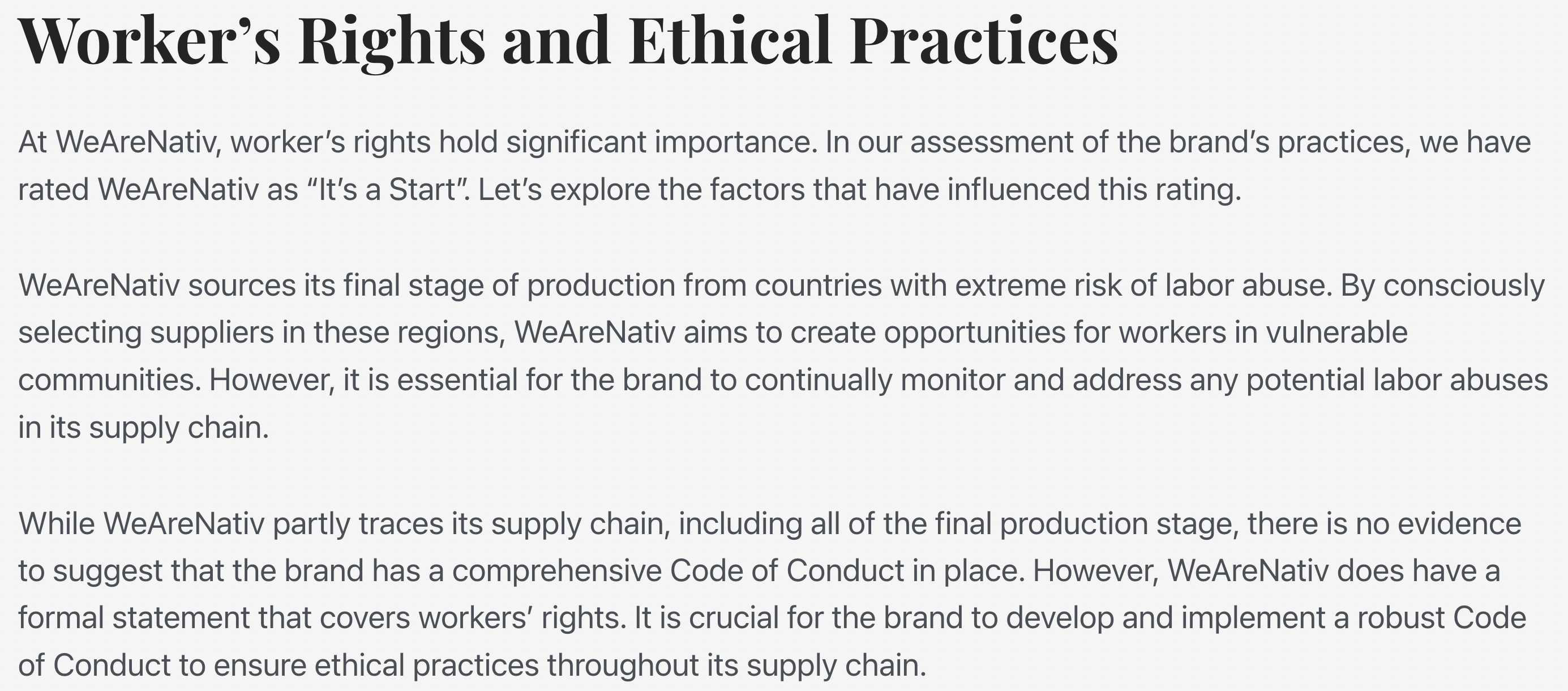Image resolution: width=1568 pixels, height=691 pixels.
Task: Click the word "comprehensive"
Action: click(556, 571)
